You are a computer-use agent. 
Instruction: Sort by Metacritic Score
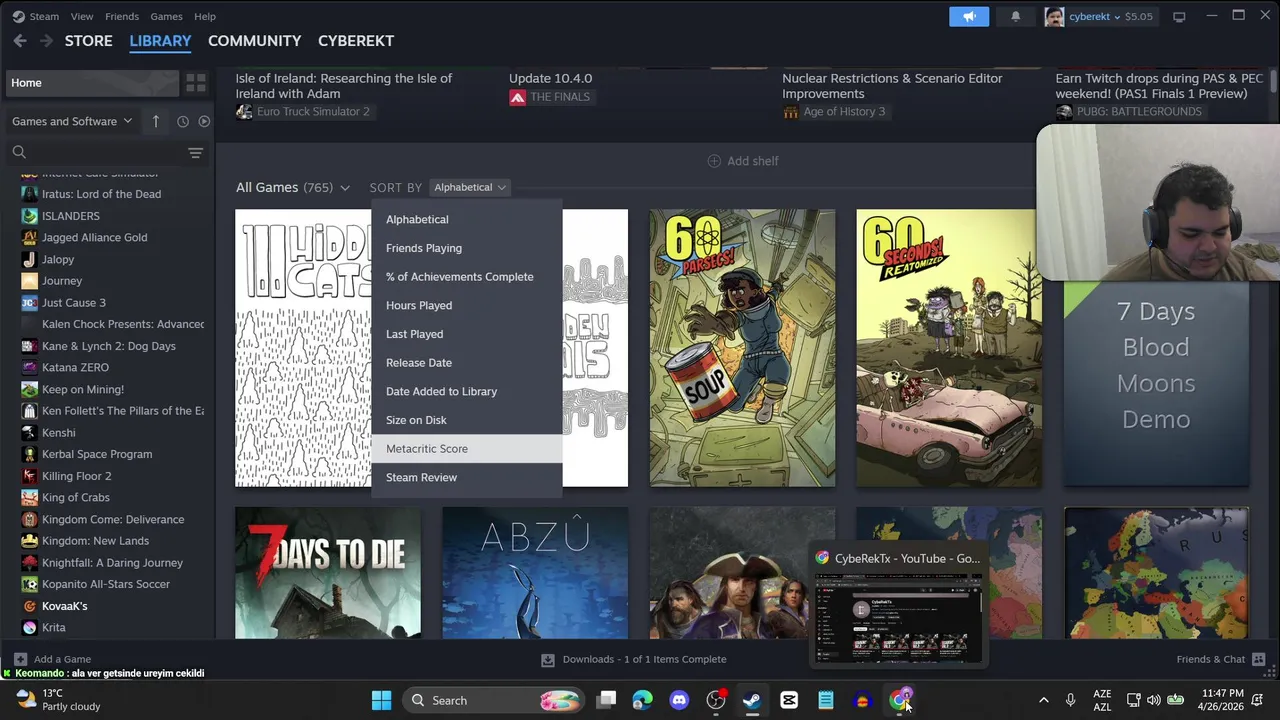point(467,449)
